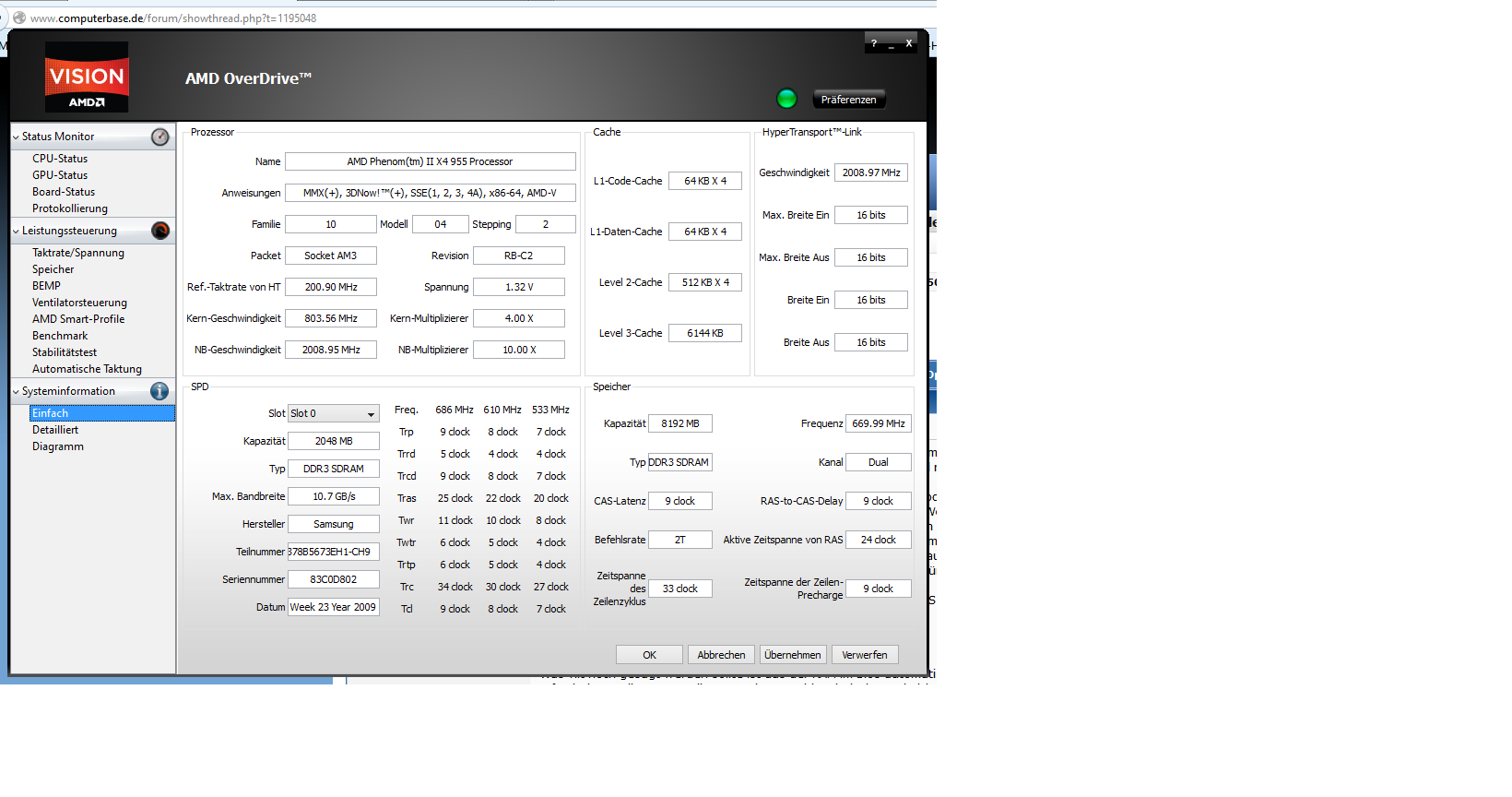Image resolution: width=1512 pixels, height=797 pixels.
Task: Select BEMP entry
Action: [46, 286]
